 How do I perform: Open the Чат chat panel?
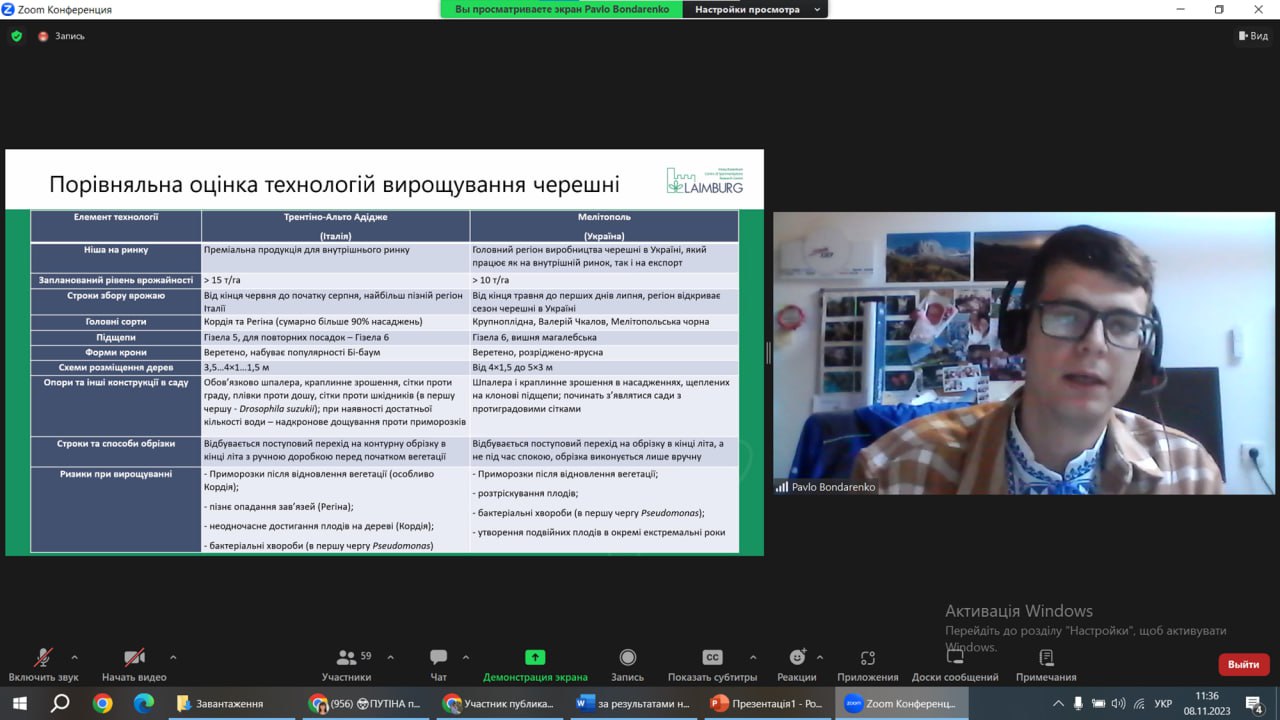point(438,665)
